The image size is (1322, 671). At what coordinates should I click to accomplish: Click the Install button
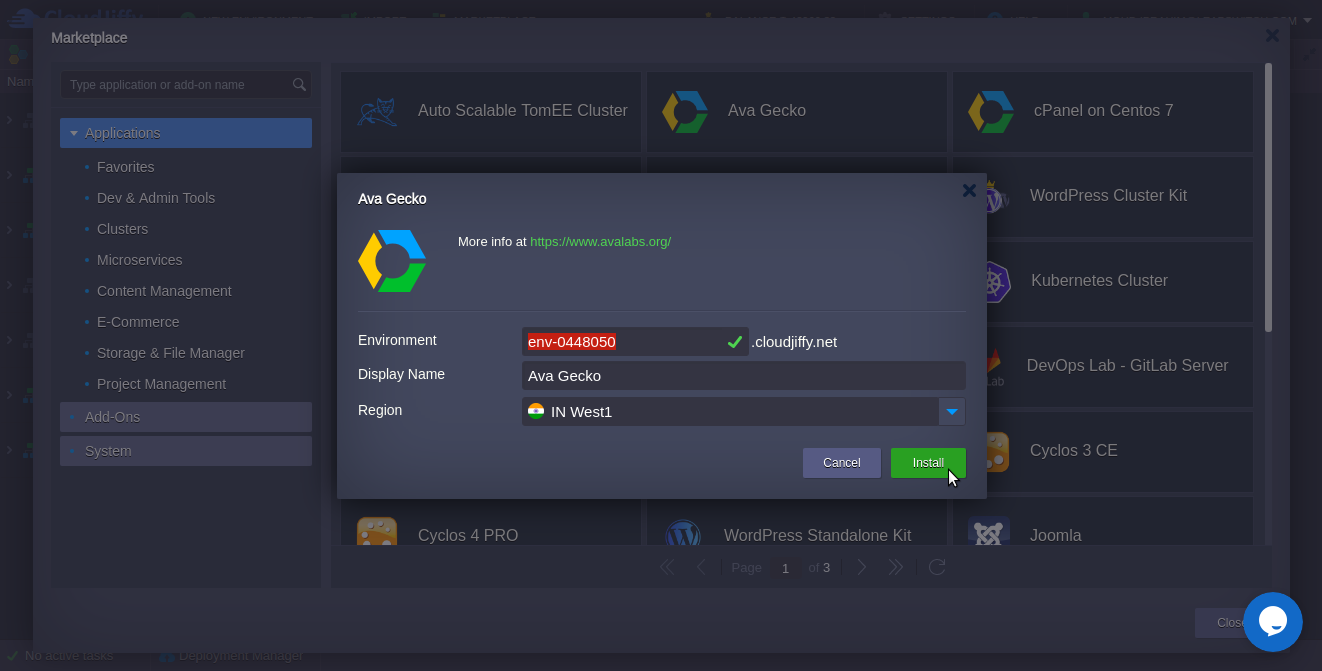[x=927, y=463]
